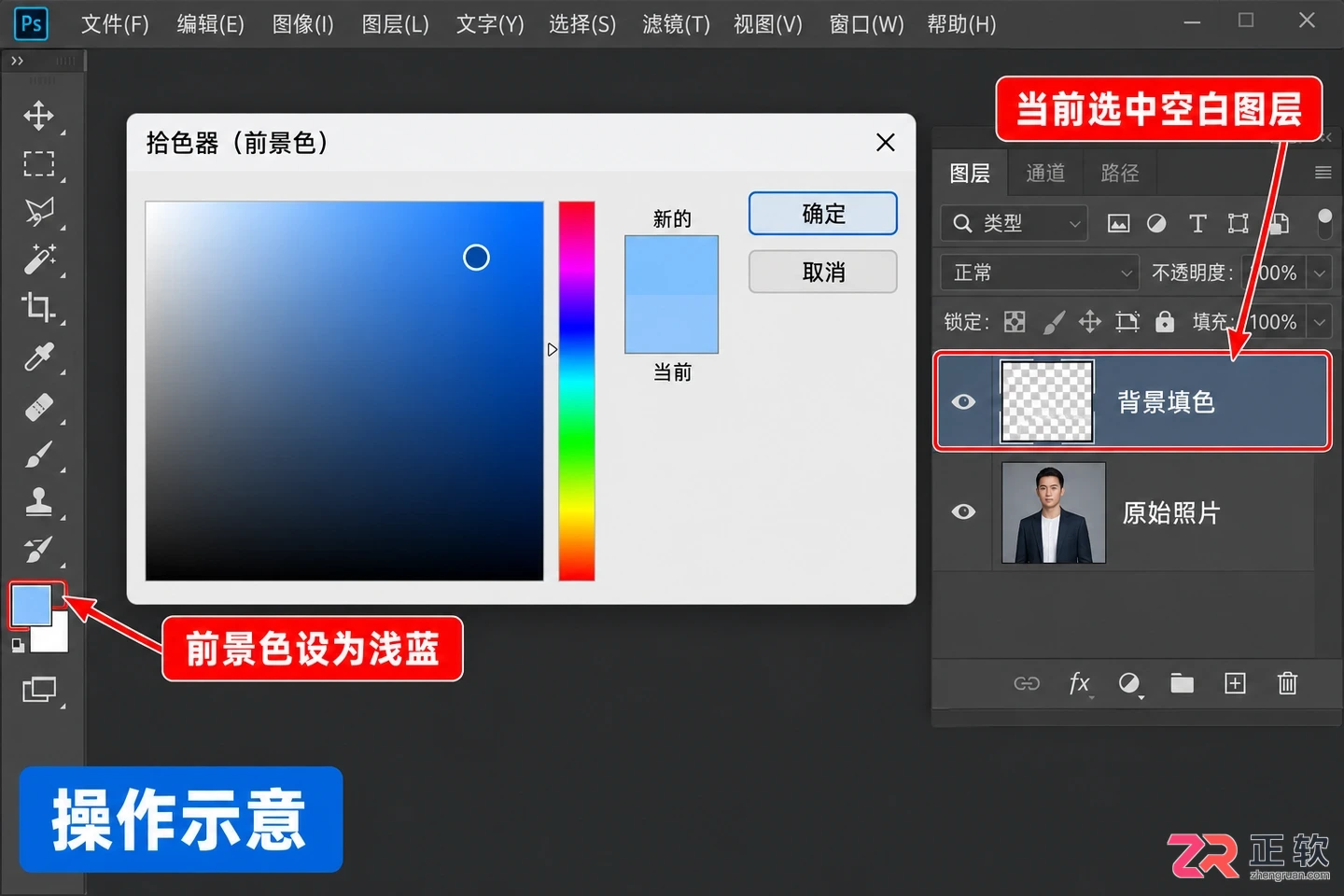Switch to the 图层 tab
This screenshot has width=1344, height=896.
click(x=971, y=174)
